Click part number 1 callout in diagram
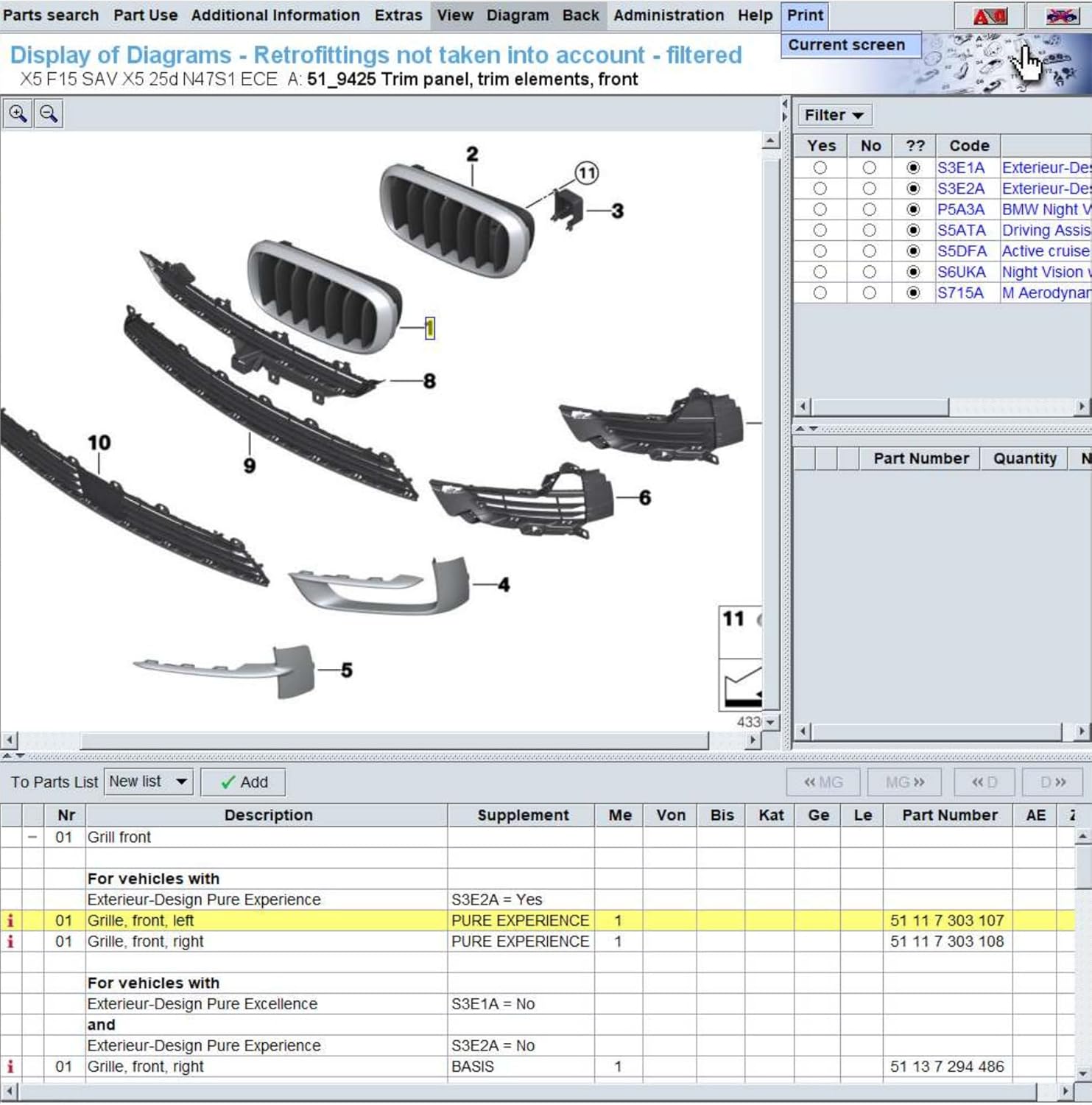The height and width of the screenshot is (1105, 1092). [430, 329]
